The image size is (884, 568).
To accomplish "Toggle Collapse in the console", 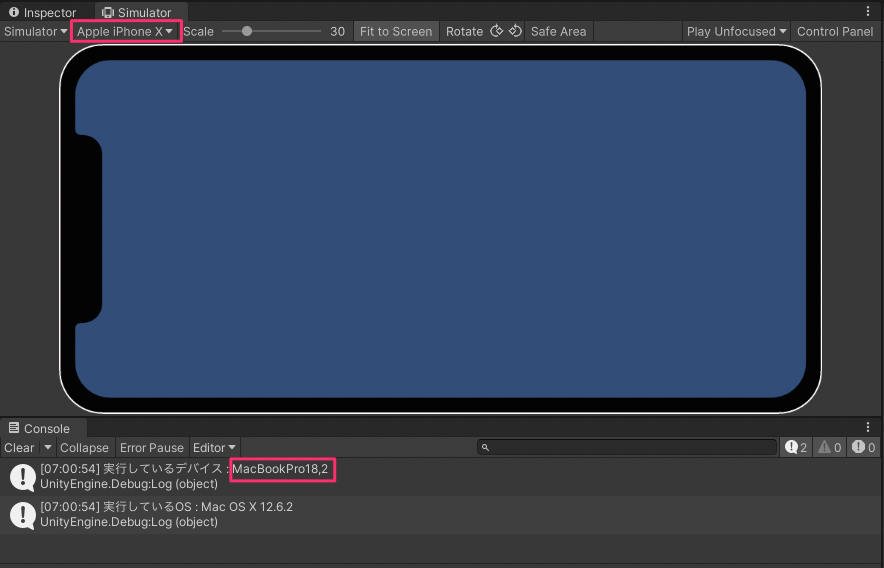I will coord(85,448).
